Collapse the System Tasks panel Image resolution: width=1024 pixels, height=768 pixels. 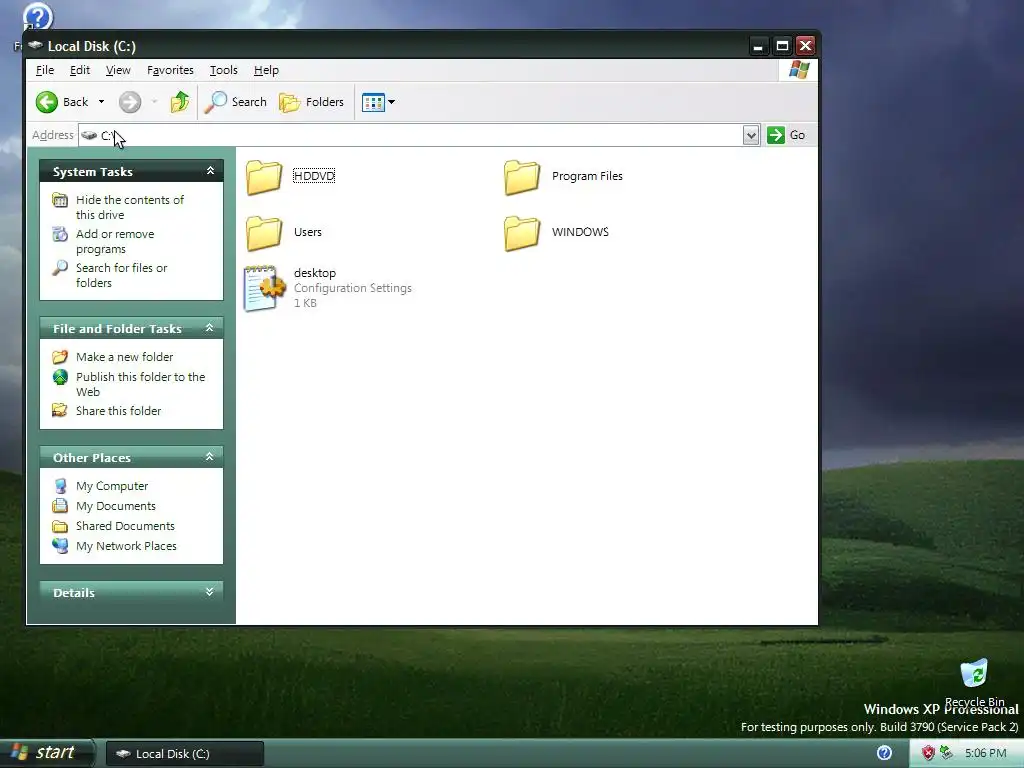point(210,171)
